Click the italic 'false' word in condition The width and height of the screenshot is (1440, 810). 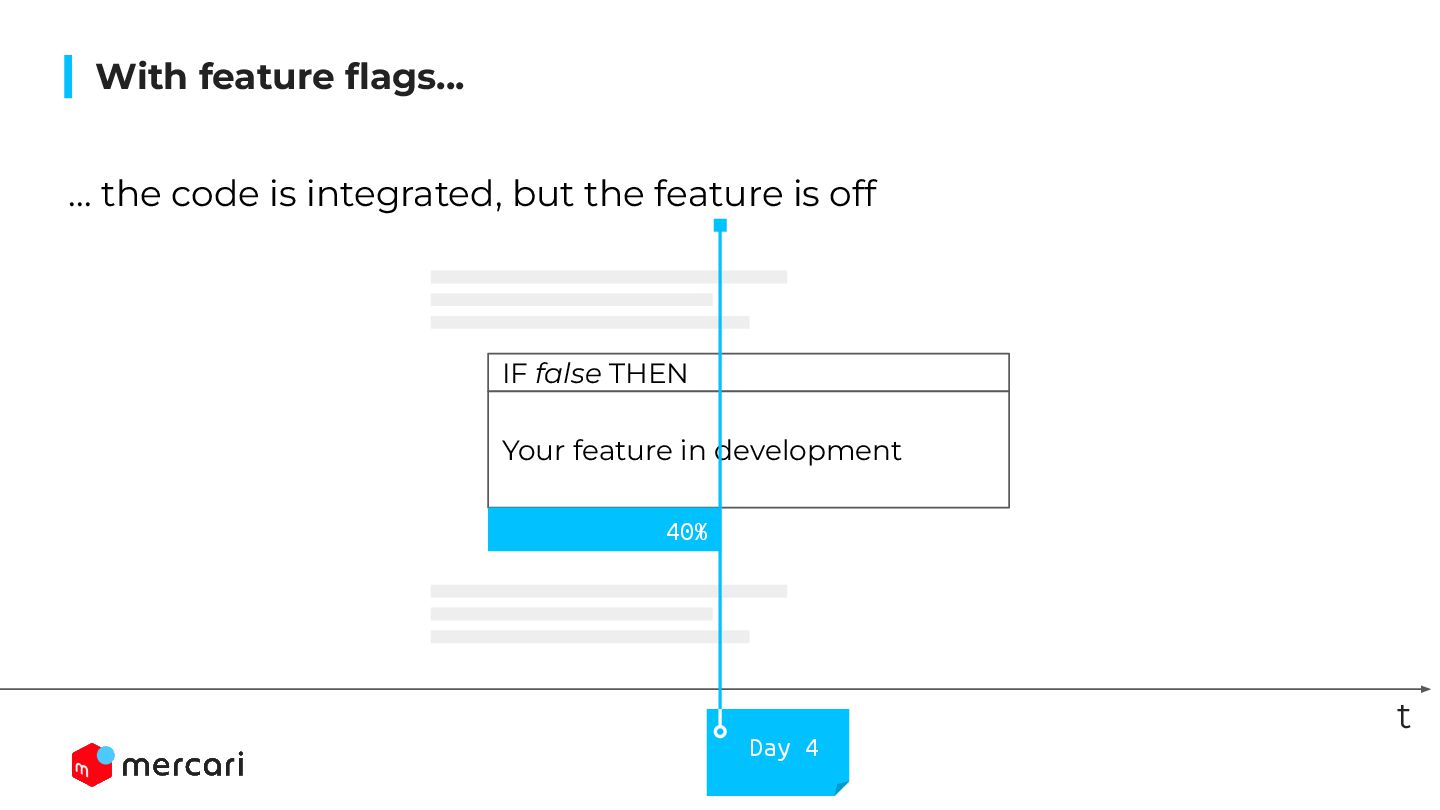pyautogui.click(x=568, y=373)
